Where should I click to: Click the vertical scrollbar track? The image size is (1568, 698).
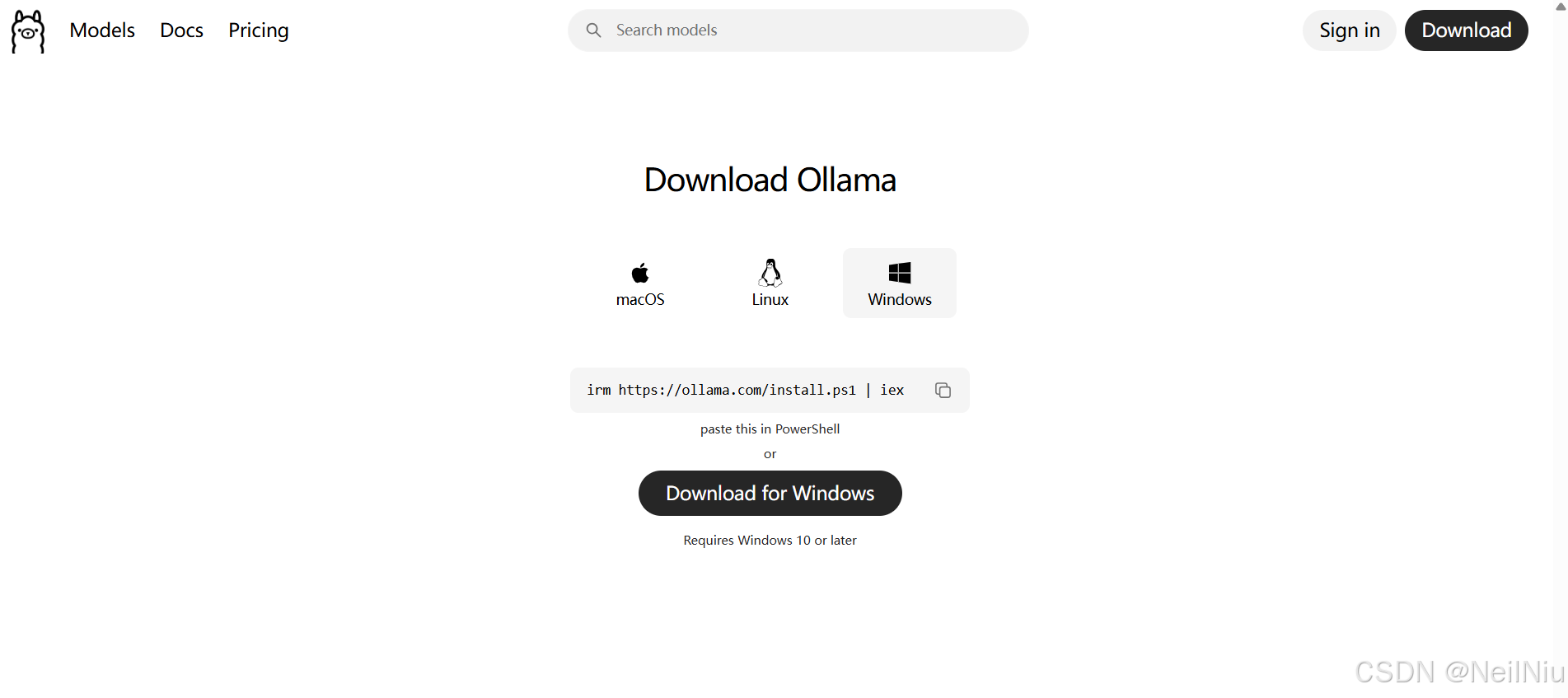click(x=1560, y=354)
